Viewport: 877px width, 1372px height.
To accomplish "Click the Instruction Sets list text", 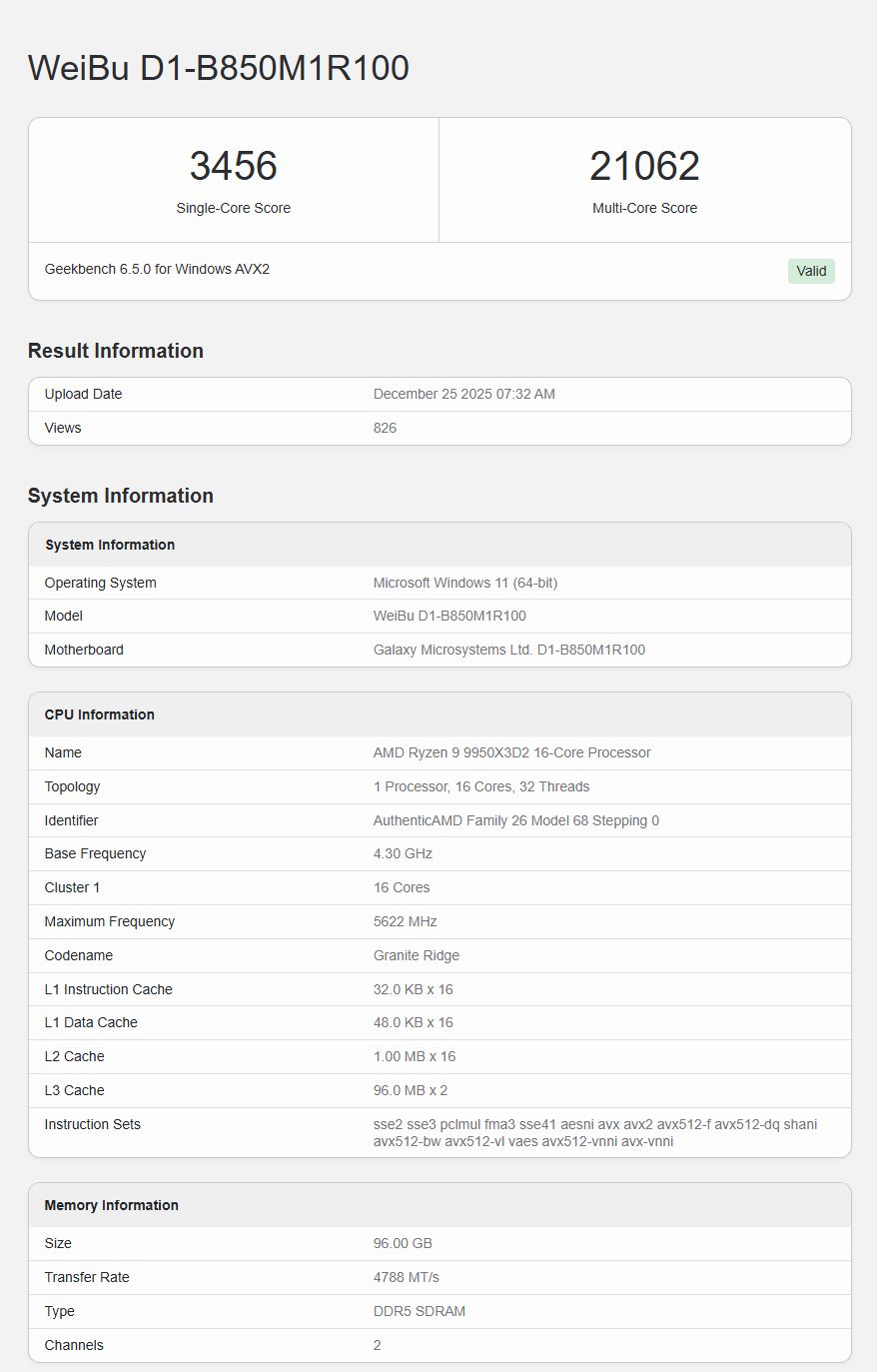I will (594, 1132).
